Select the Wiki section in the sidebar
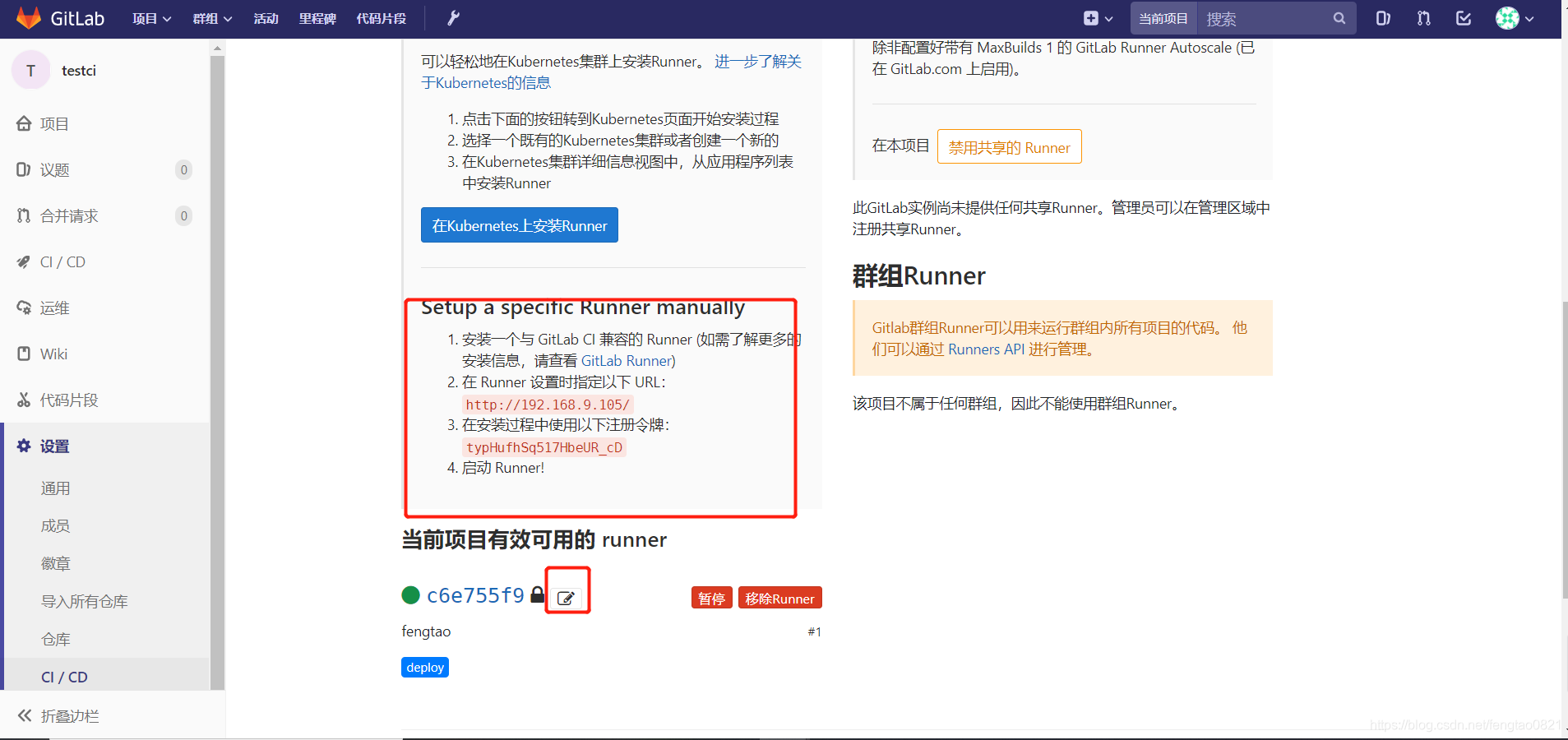This screenshot has height=740, width=1568. [x=53, y=354]
